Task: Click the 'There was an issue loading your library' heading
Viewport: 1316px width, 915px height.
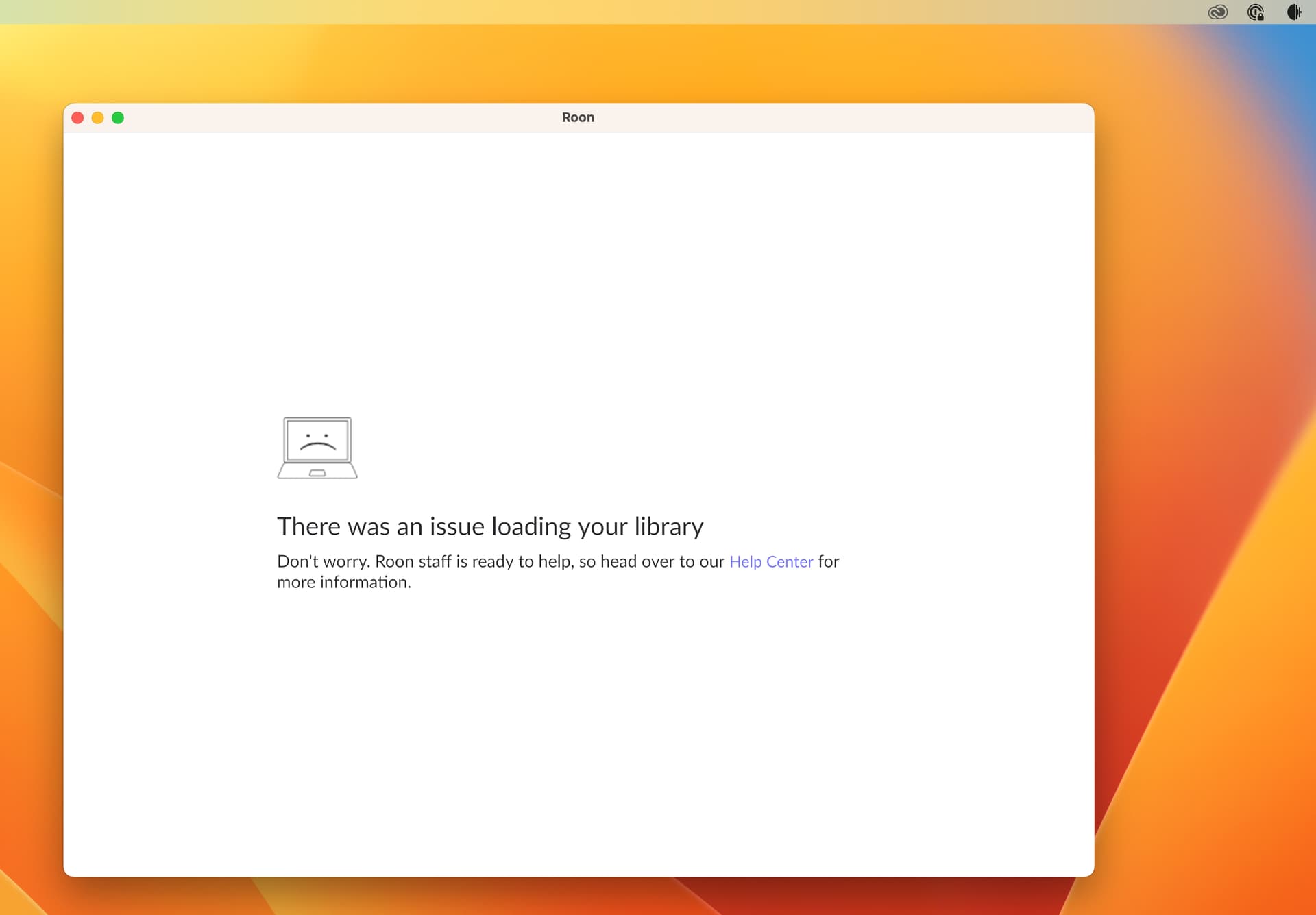Action: [490, 526]
